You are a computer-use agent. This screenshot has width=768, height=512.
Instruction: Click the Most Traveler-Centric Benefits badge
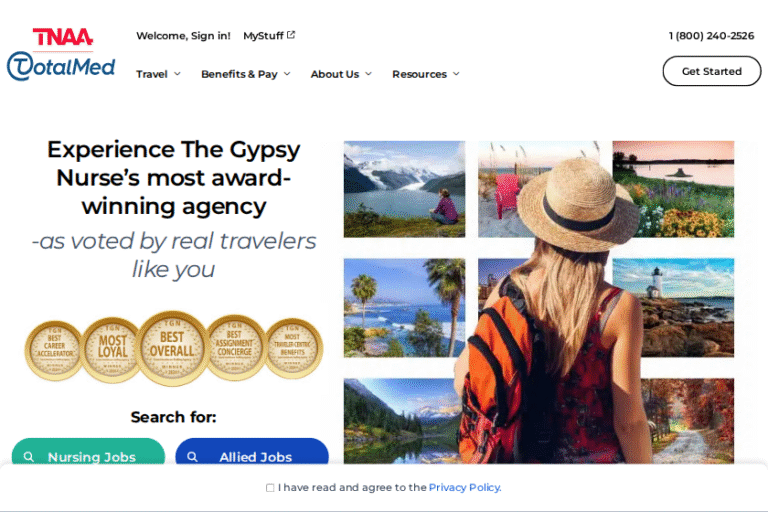[x=293, y=348]
